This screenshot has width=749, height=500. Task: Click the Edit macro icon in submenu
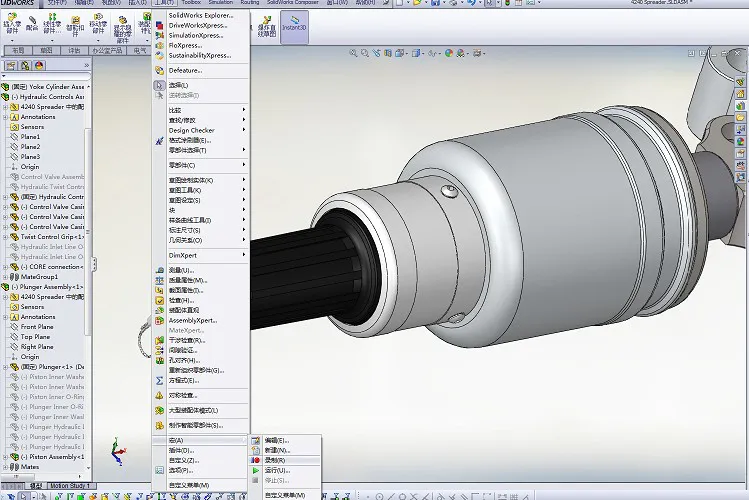coord(256,440)
